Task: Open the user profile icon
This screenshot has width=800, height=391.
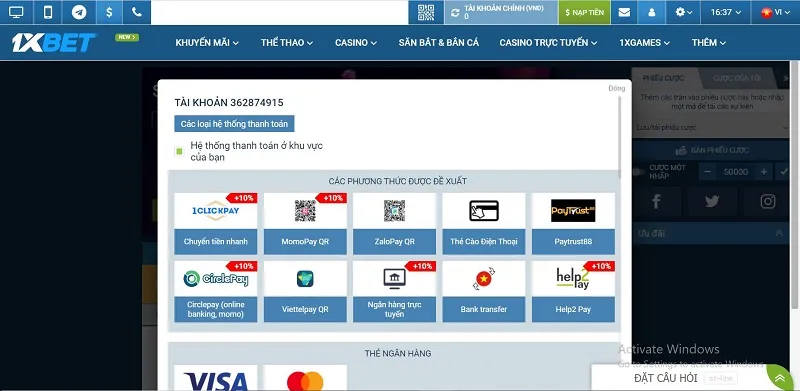Action: pos(652,12)
